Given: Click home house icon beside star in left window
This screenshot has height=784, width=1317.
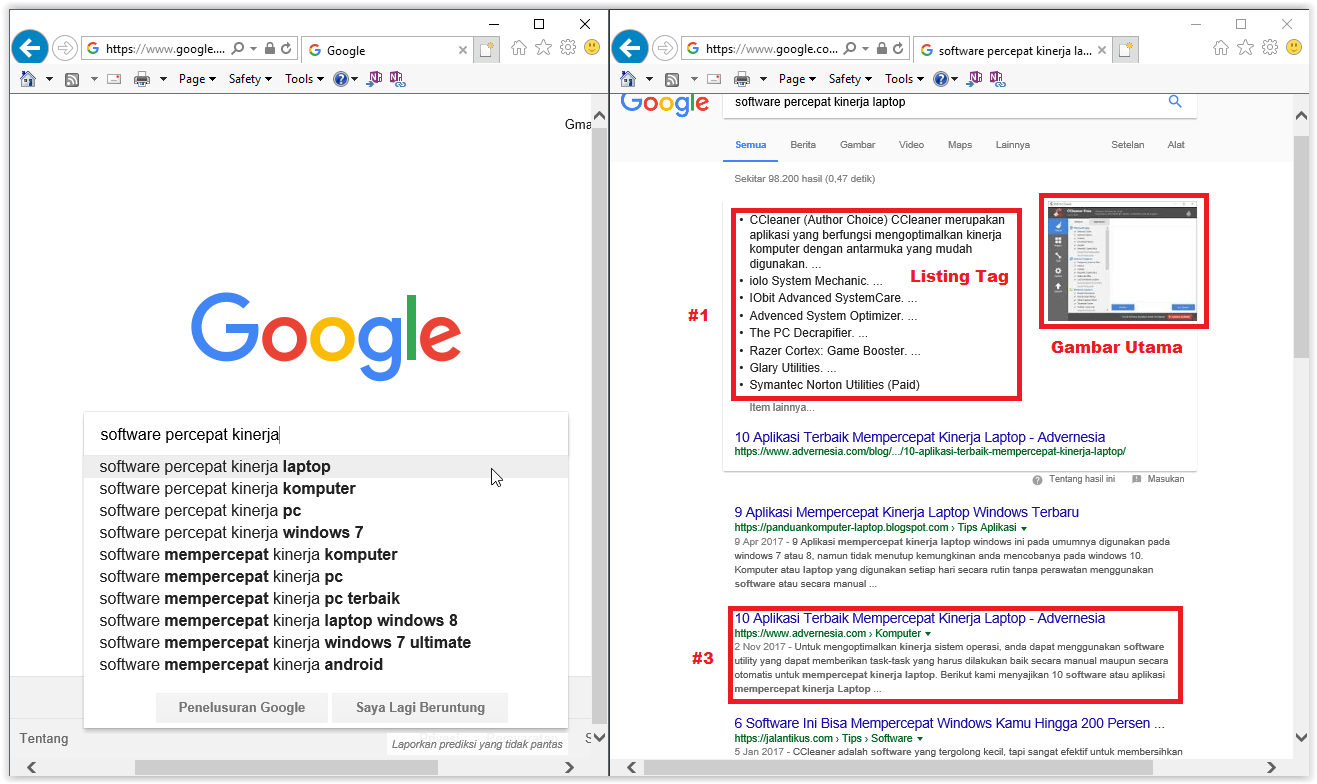Looking at the screenshot, I should coord(519,47).
